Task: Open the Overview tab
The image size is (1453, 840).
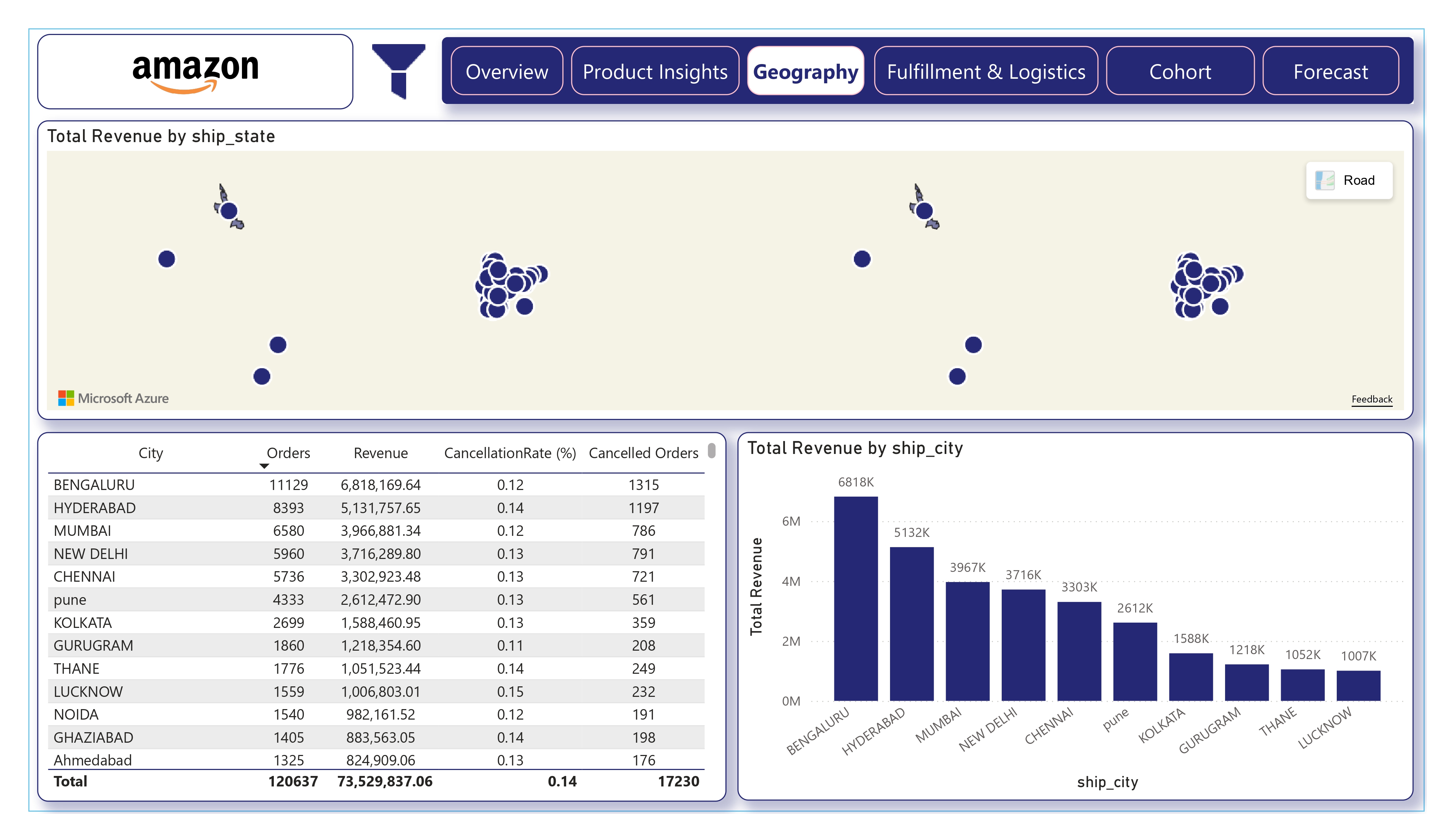Action: (x=506, y=71)
